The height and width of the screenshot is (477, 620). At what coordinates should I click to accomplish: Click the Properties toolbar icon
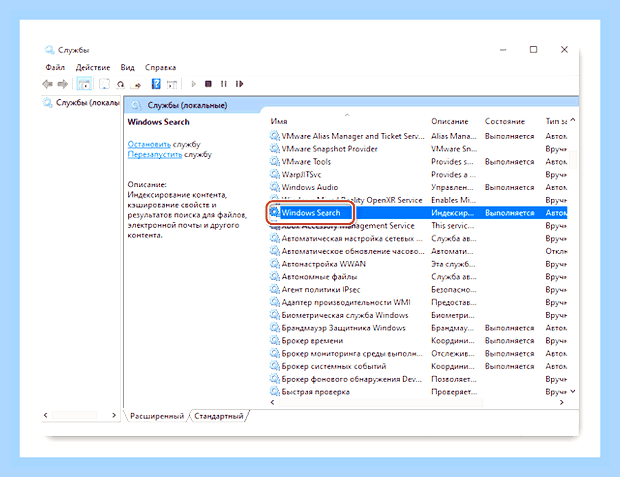(x=104, y=84)
